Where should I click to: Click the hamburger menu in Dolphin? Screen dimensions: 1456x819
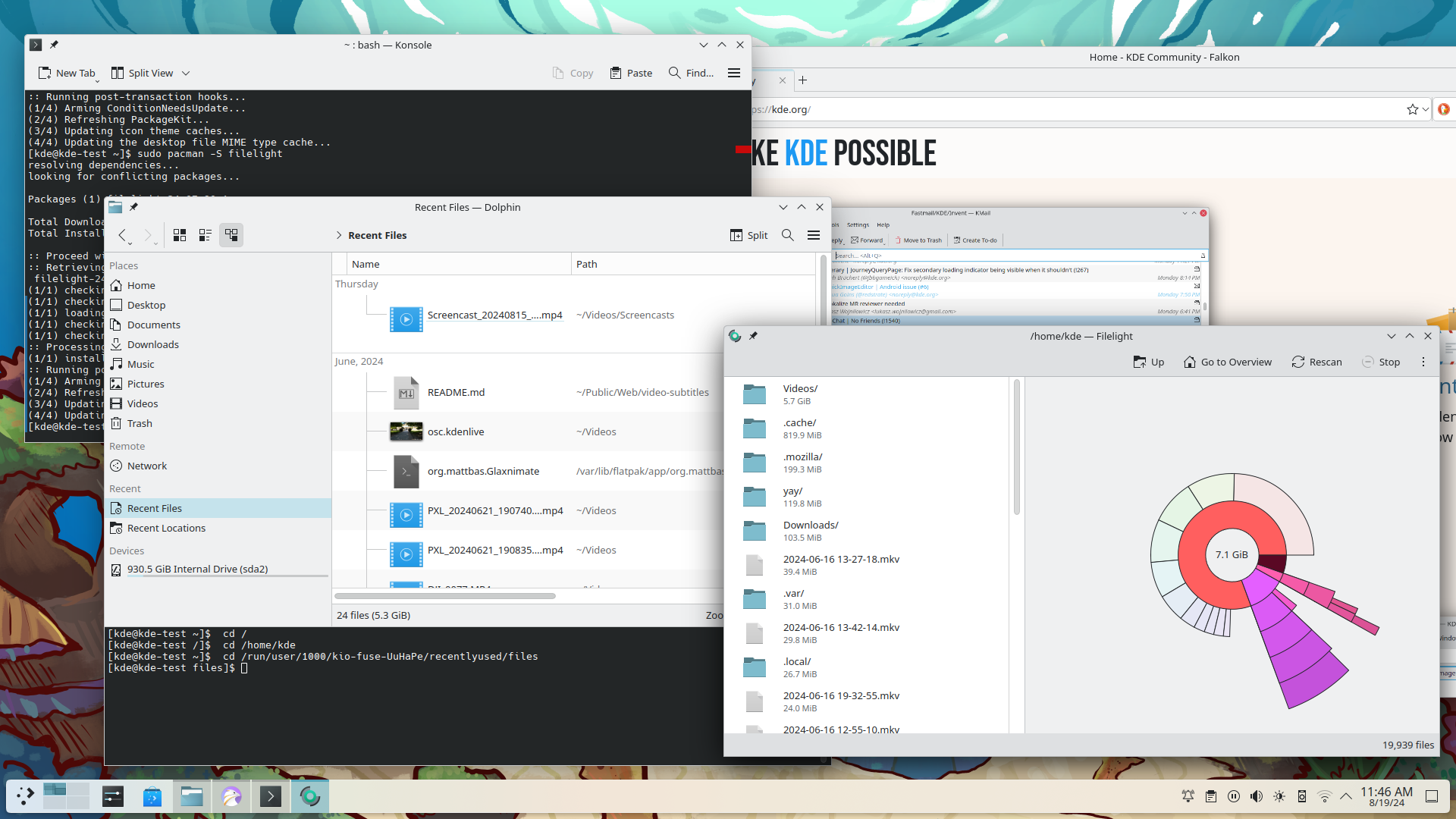click(814, 234)
